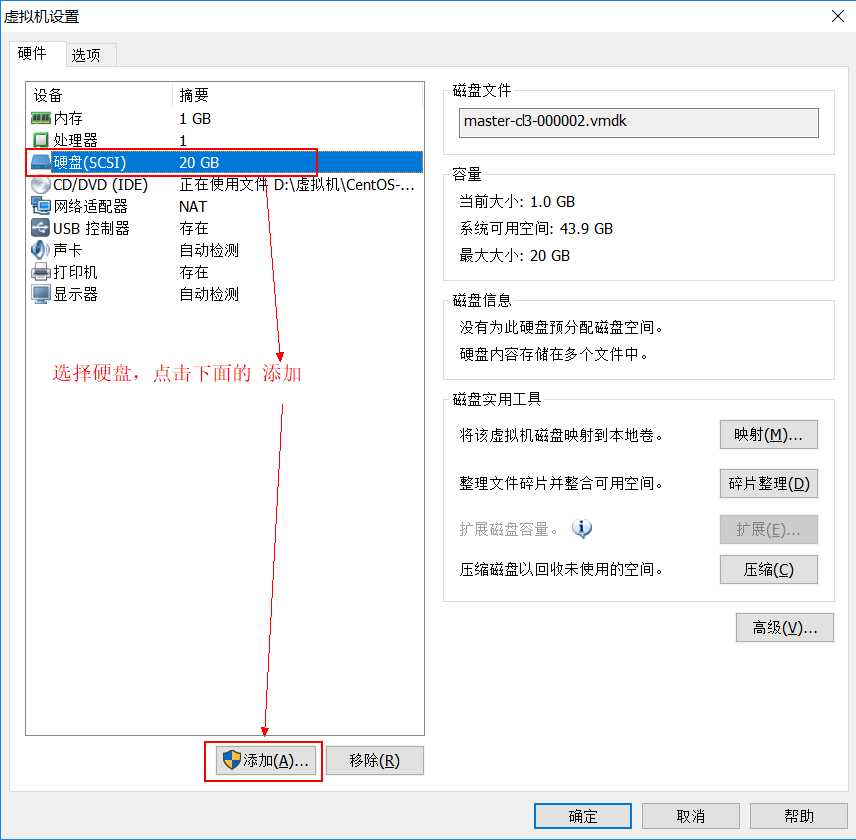Viewport: 856px width, 840px height.
Task: Click the hard disk (SCSI) icon
Action: [41, 162]
